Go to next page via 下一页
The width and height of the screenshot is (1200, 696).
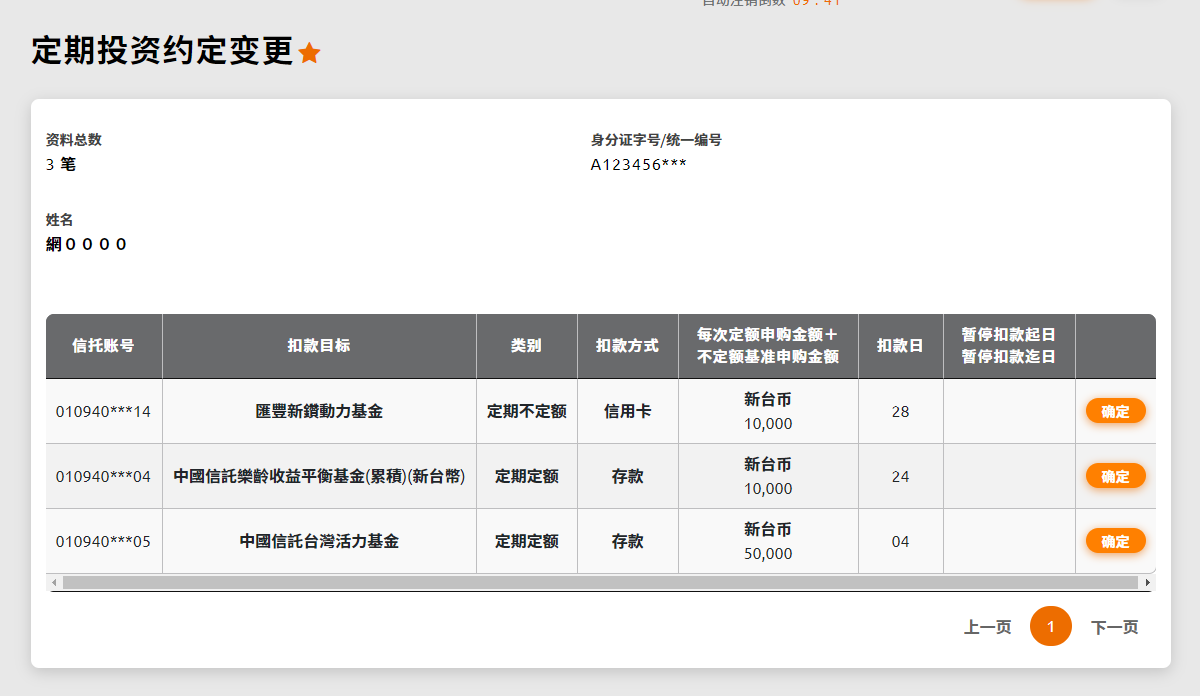[x=1114, y=627]
